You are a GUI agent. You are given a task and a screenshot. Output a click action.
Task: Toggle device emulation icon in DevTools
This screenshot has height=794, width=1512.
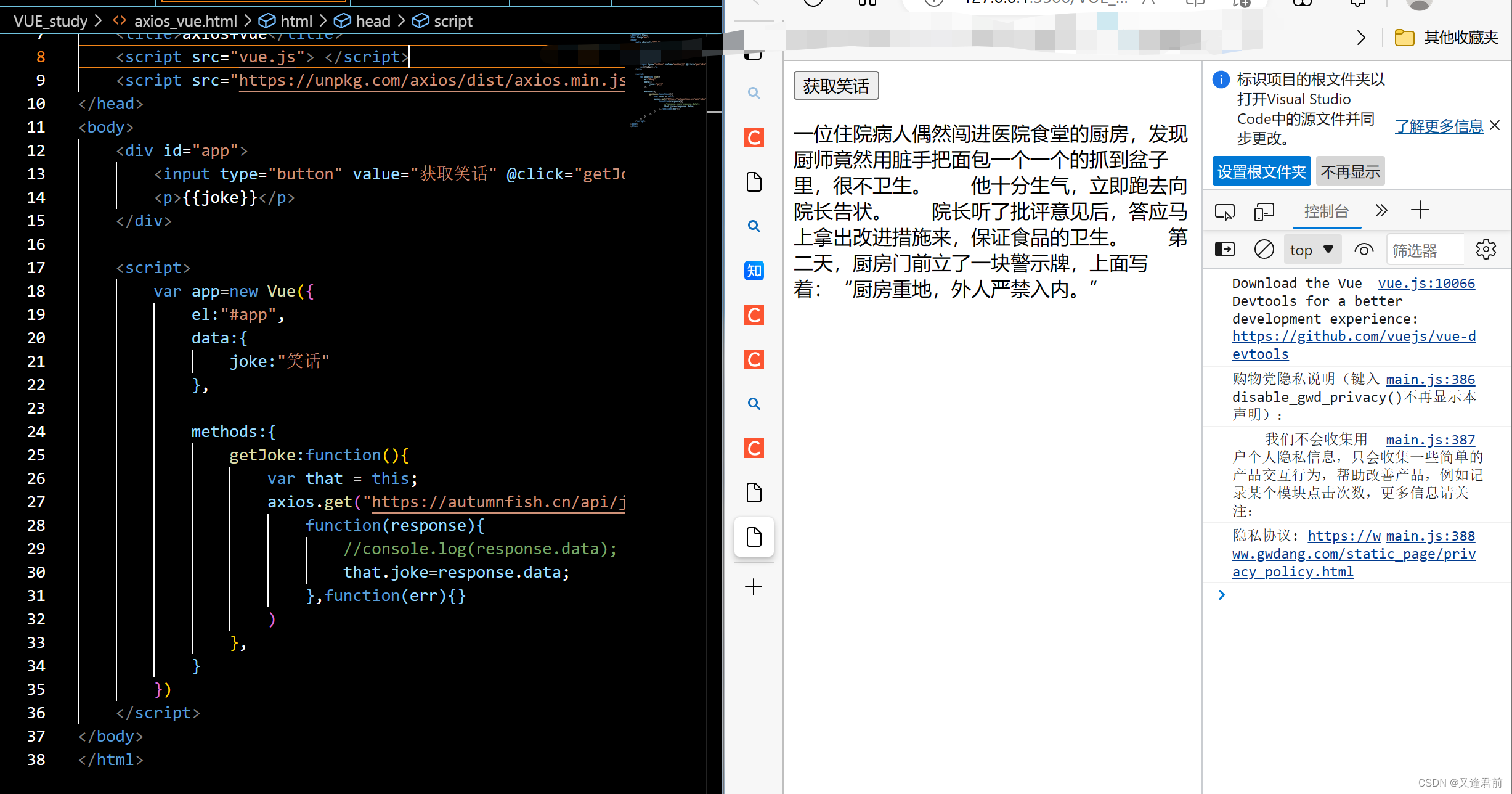point(1264,212)
